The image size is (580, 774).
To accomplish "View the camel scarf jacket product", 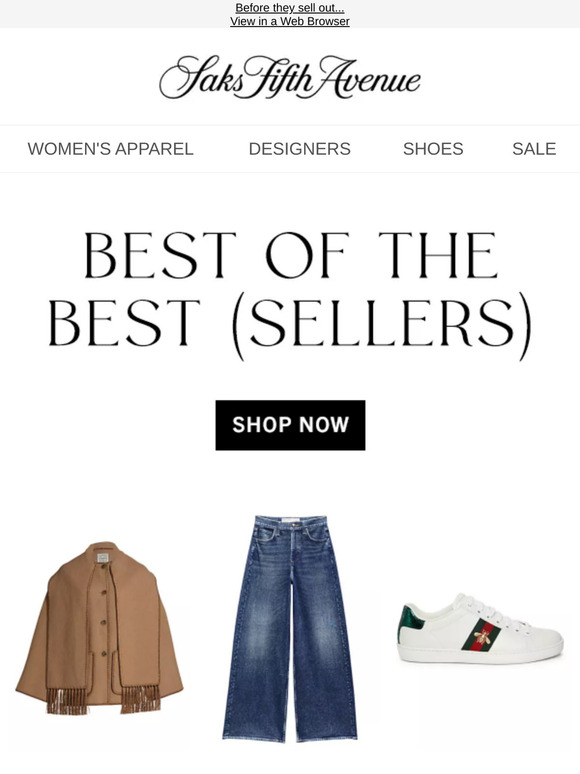I will pyautogui.click(x=100, y=627).
